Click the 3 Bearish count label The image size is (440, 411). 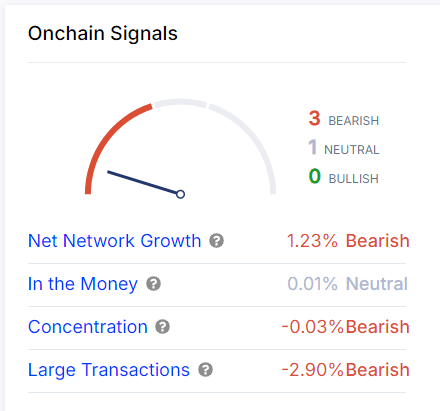coord(344,119)
